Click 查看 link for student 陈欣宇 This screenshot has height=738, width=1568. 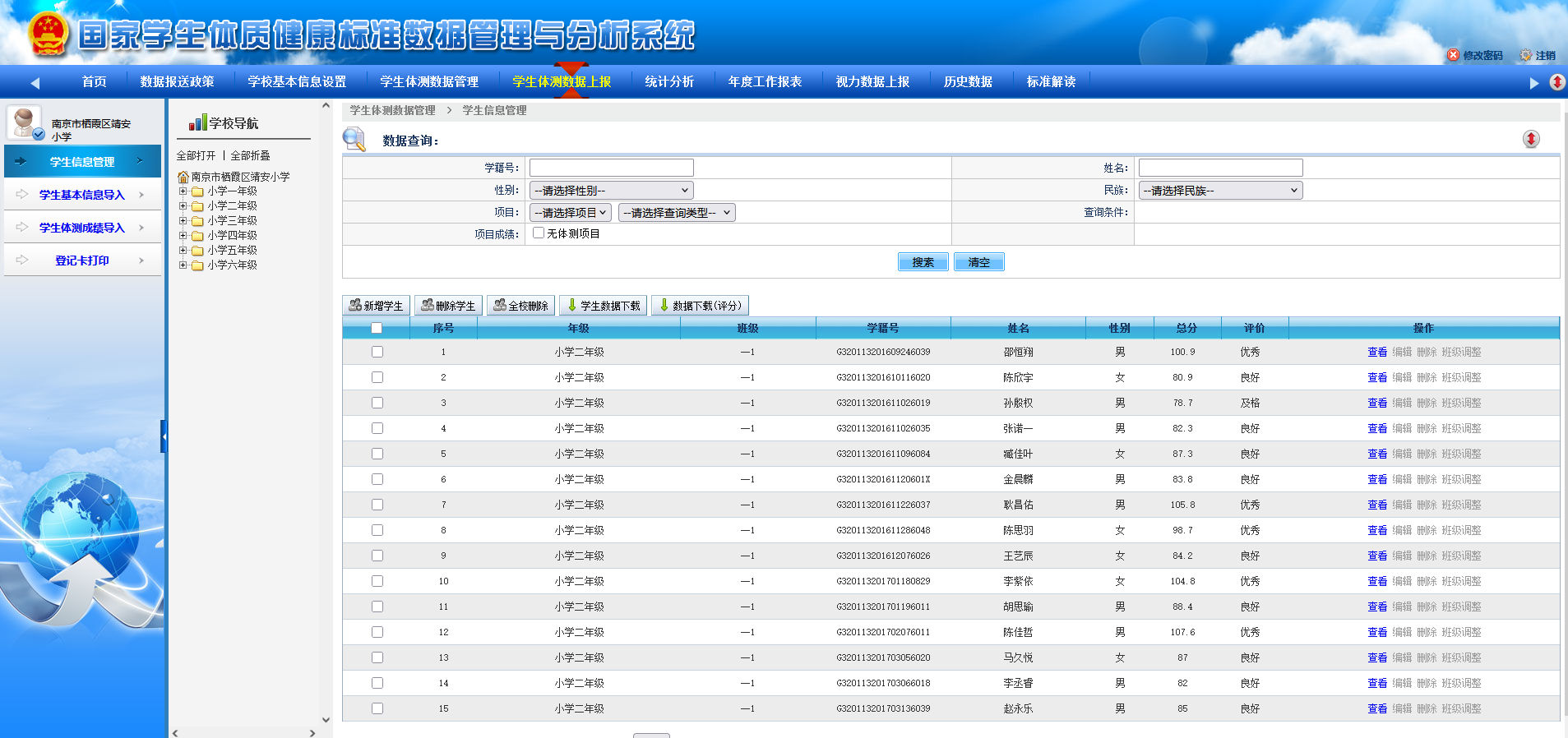click(x=1376, y=377)
